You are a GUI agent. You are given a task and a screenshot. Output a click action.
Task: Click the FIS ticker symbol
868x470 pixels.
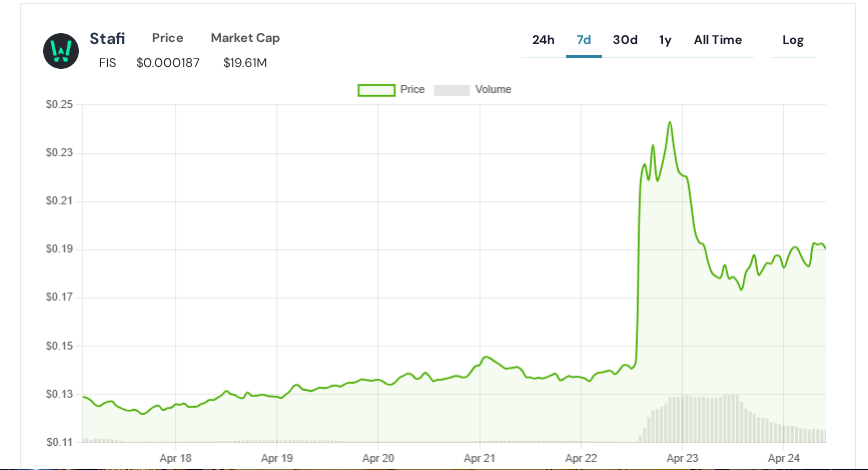click(107, 63)
